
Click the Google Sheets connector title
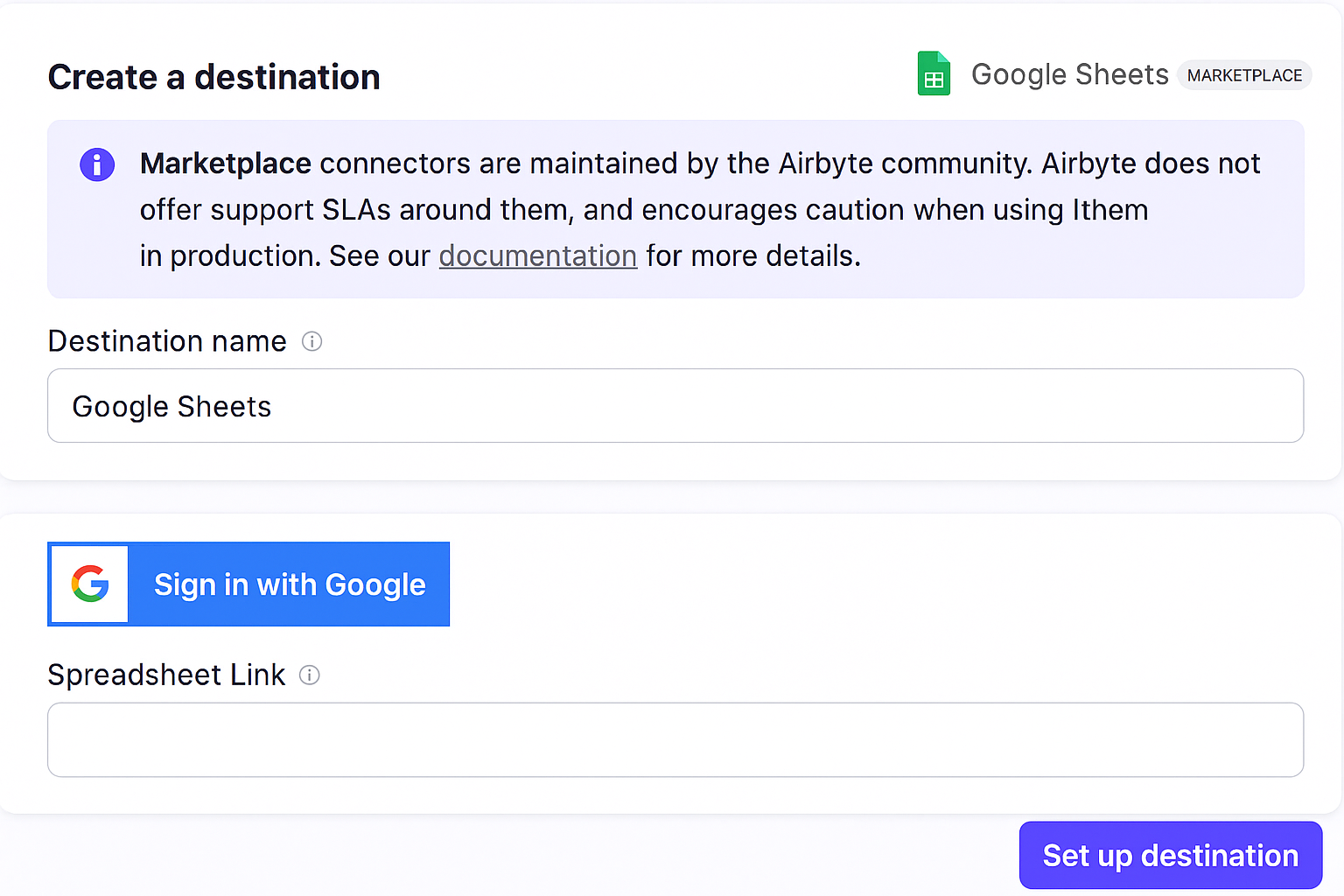click(x=1070, y=74)
